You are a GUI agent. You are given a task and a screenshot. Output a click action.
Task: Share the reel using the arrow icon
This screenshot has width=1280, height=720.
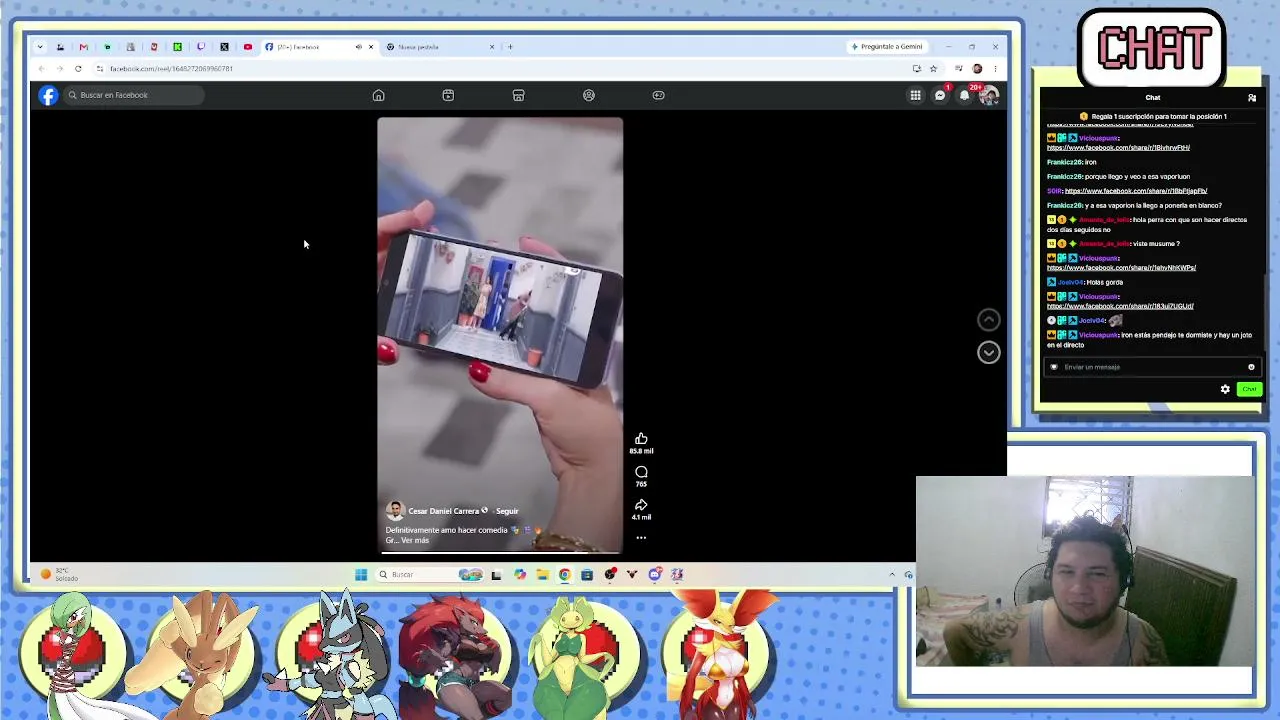coord(641,505)
